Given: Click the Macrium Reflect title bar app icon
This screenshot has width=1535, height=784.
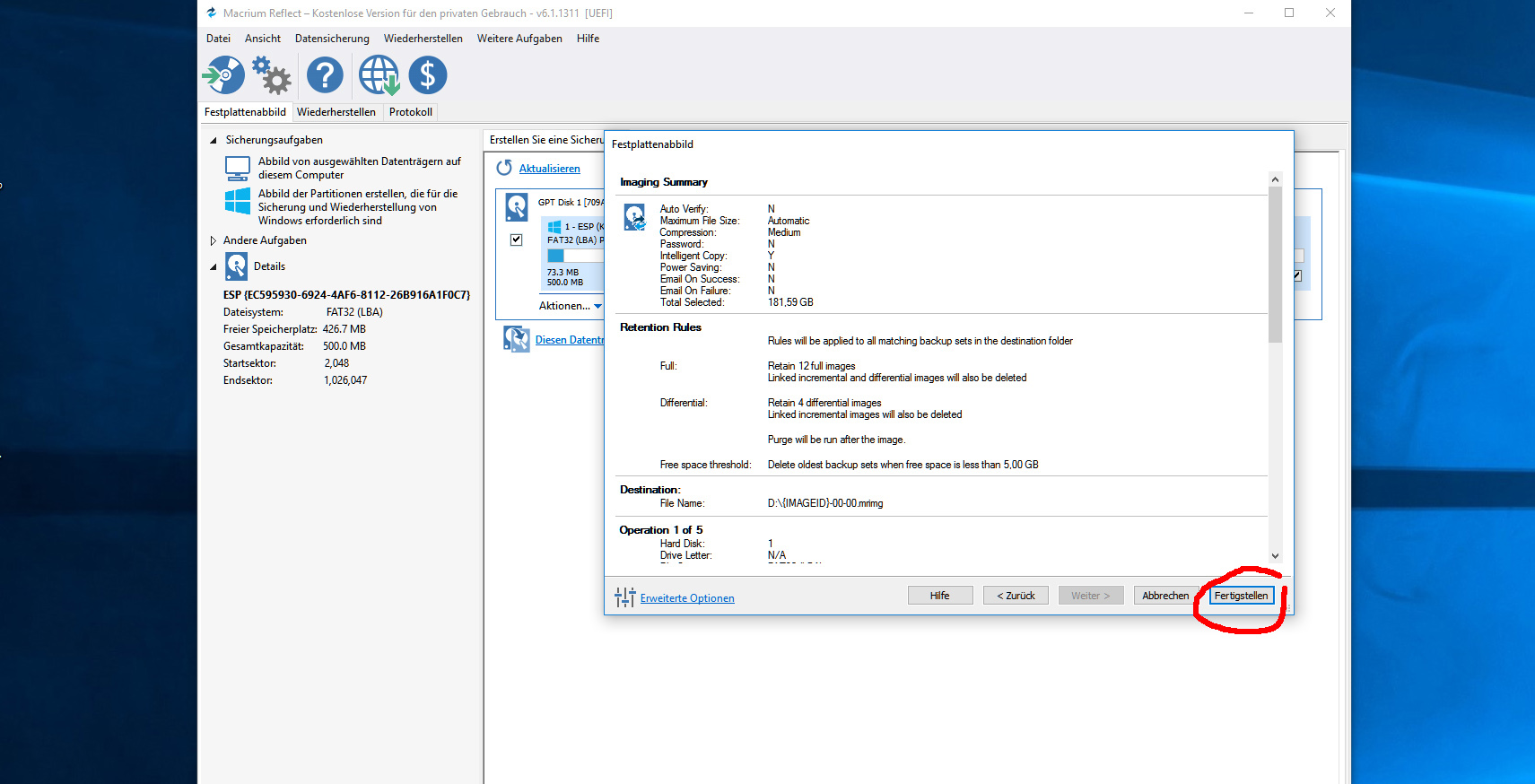Looking at the screenshot, I should pos(212,13).
